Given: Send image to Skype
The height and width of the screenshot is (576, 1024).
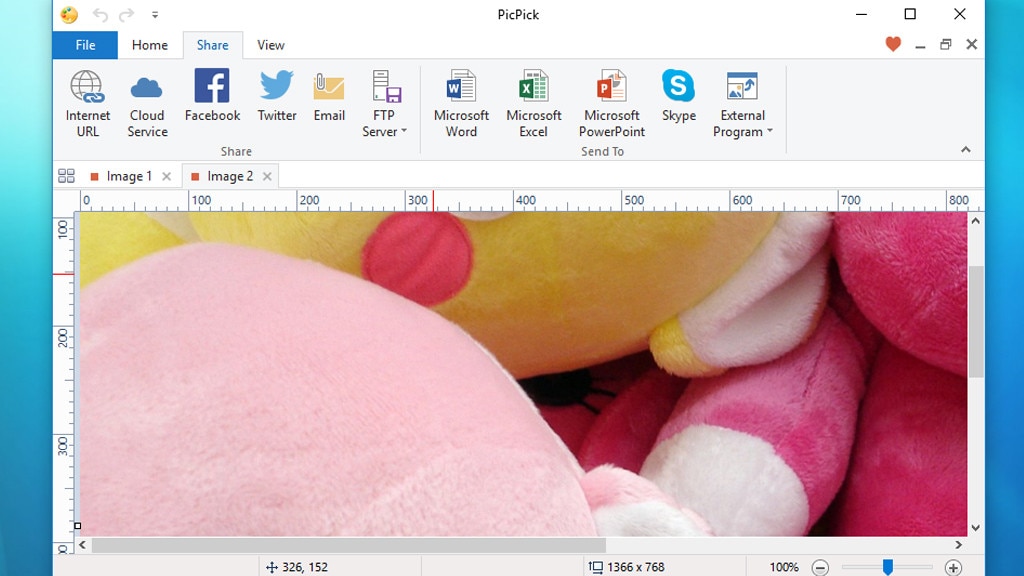Looking at the screenshot, I should [x=679, y=96].
